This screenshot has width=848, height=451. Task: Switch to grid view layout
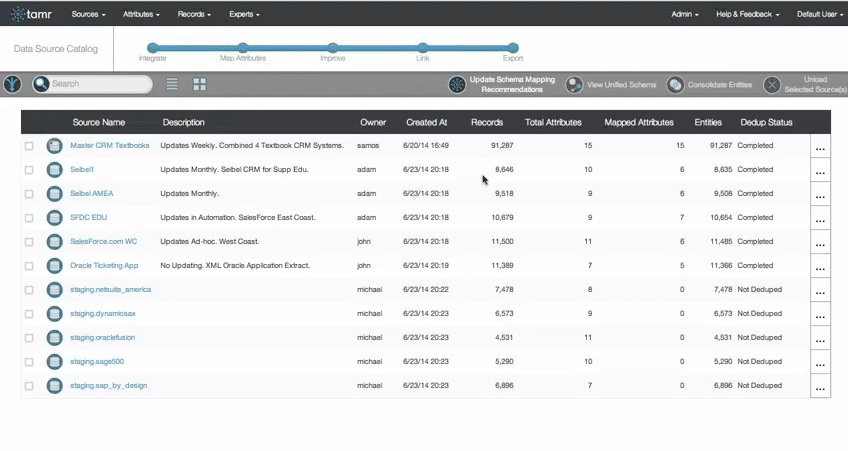click(x=199, y=85)
